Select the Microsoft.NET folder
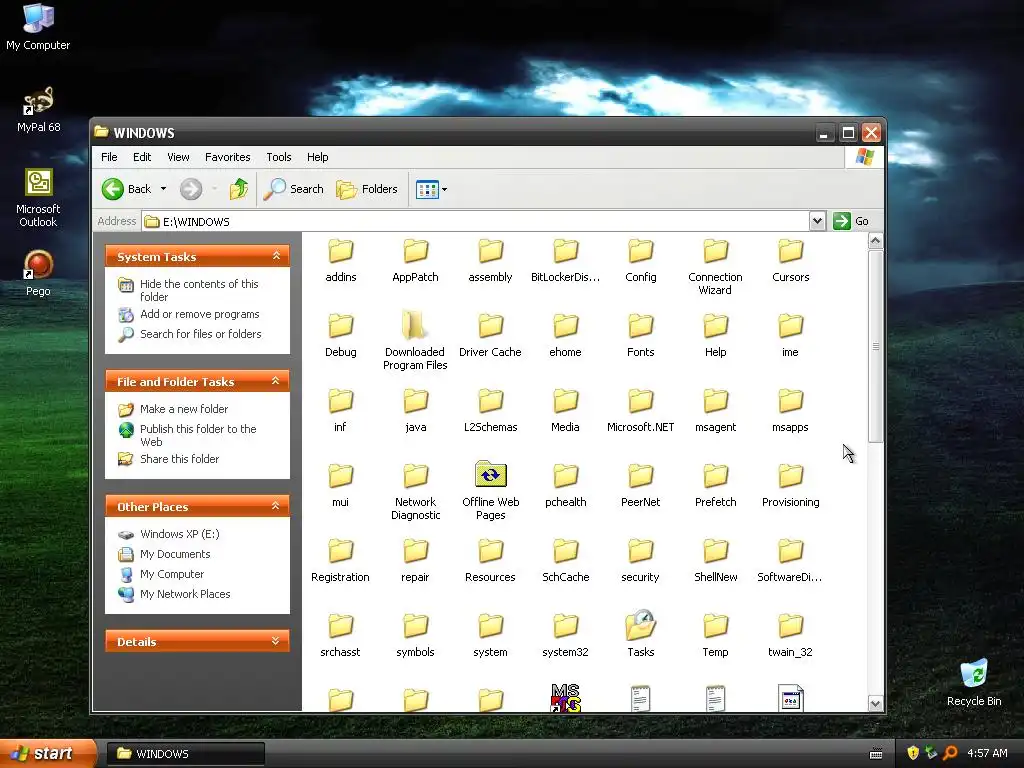Image resolution: width=1024 pixels, height=768 pixels. pos(641,411)
